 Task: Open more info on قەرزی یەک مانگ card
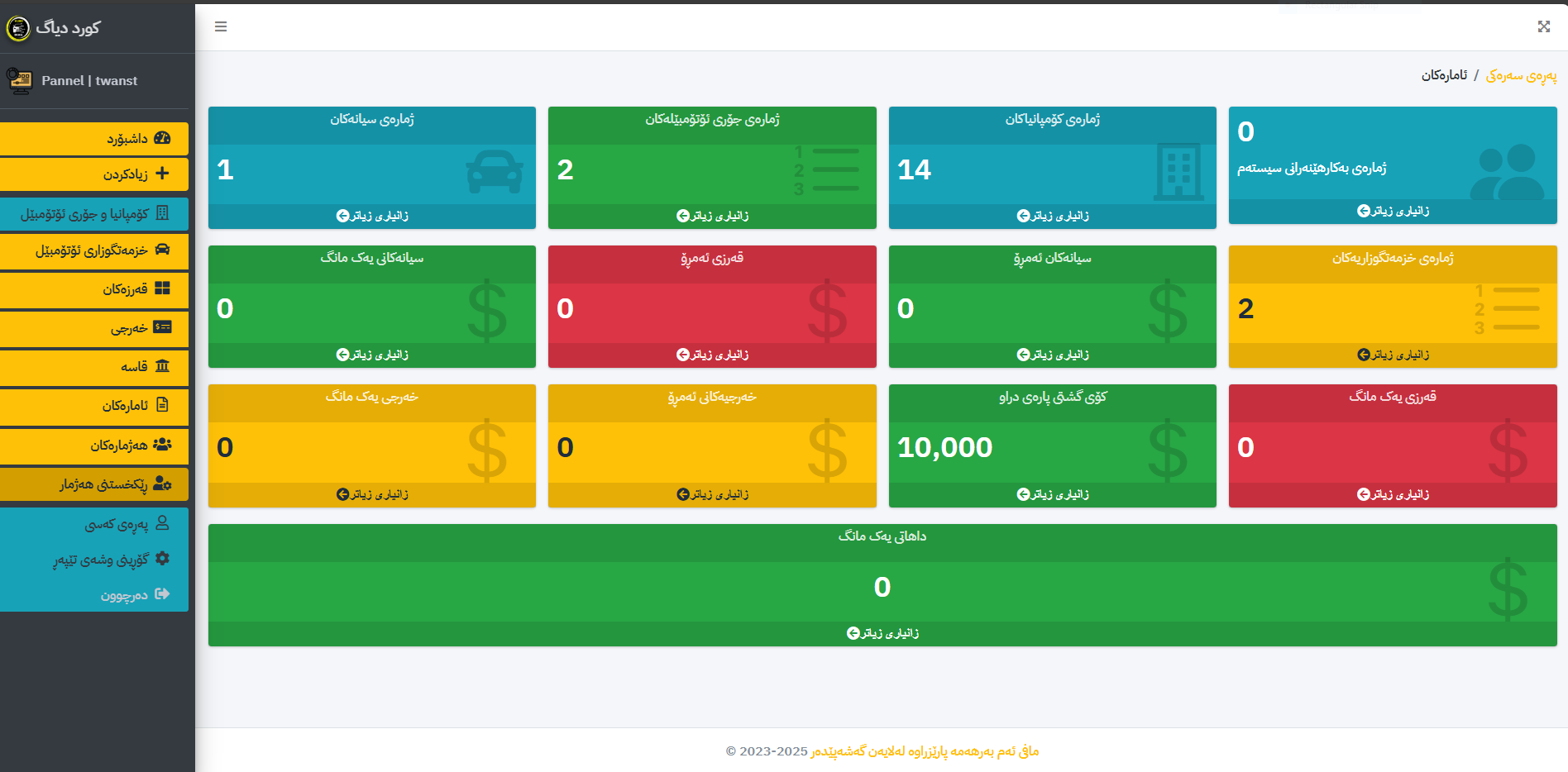pyautogui.click(x=1393, y=494)
